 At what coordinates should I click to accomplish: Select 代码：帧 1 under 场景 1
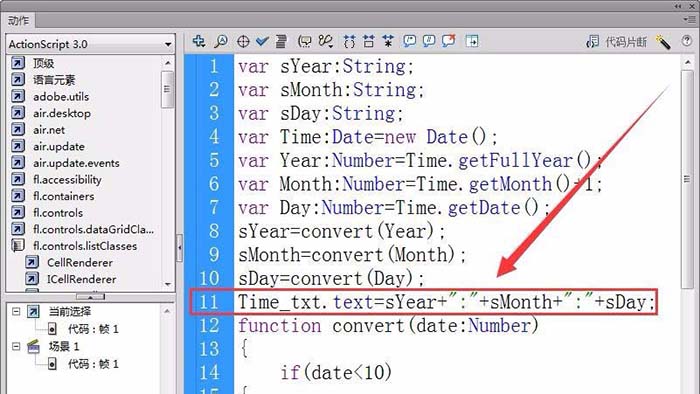point(93,364)
